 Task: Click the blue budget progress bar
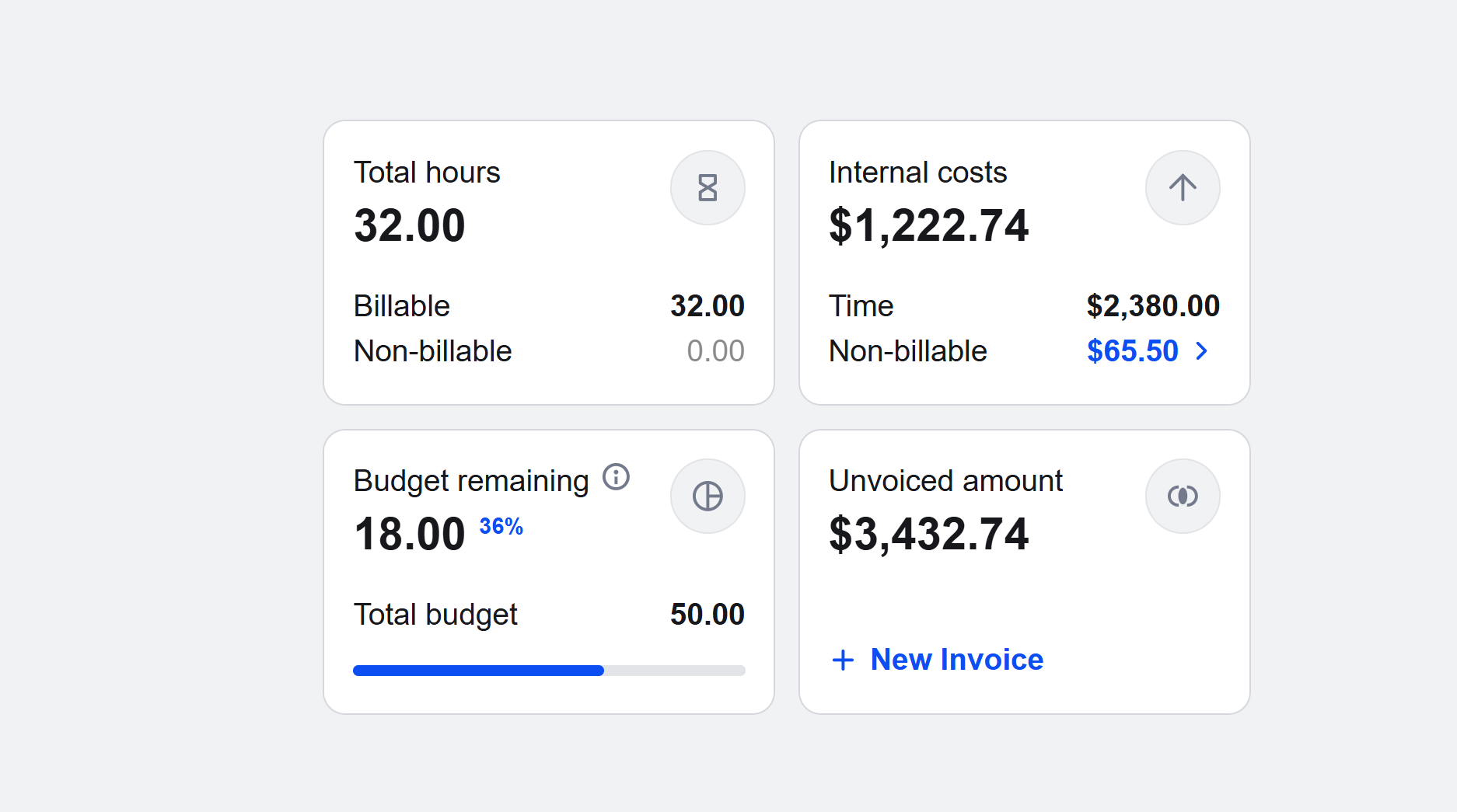click(x=478, y=671)
